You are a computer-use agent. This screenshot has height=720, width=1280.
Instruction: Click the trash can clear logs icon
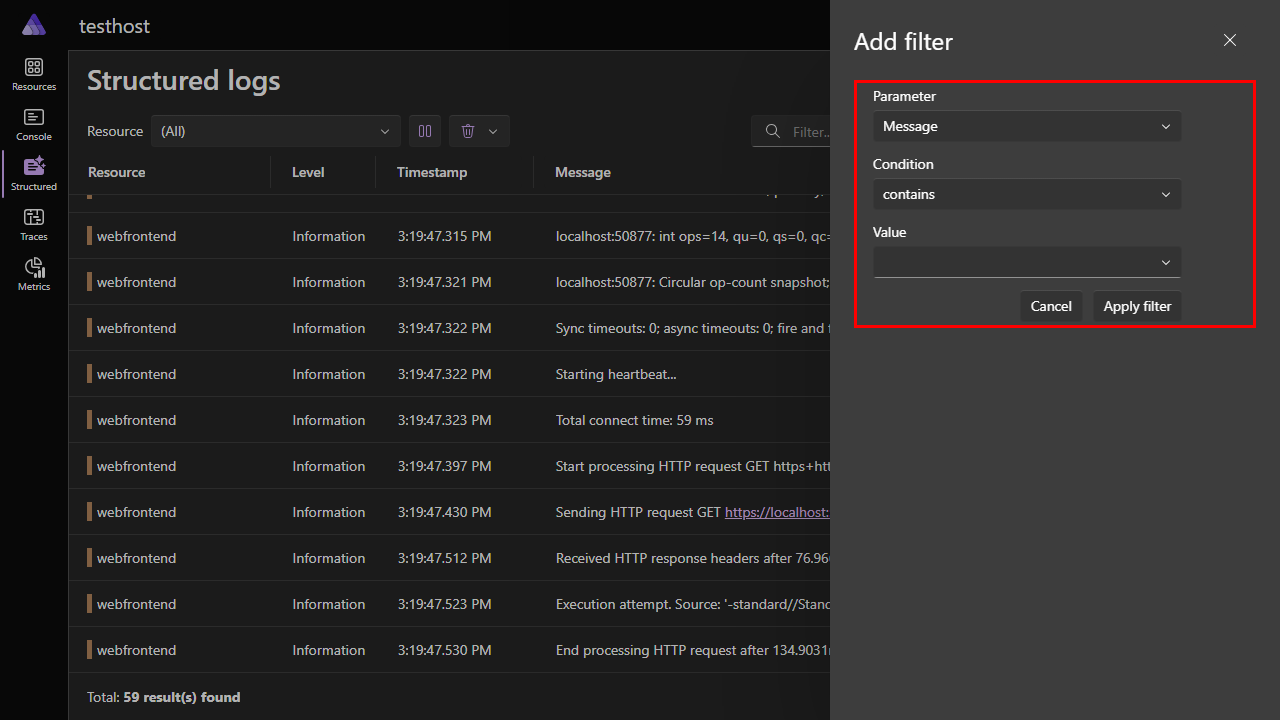[x=467, y=131]
